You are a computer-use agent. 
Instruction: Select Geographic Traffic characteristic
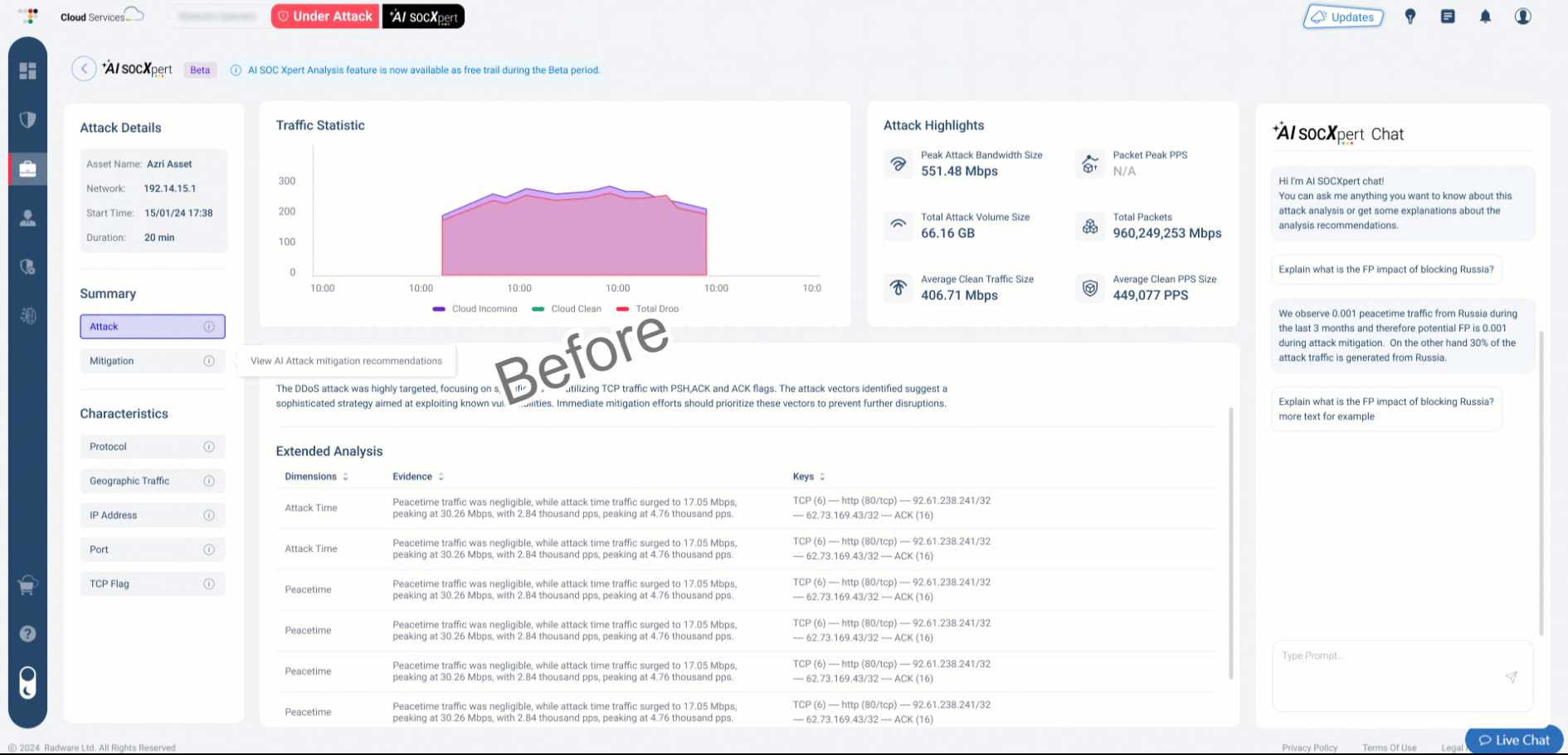click(152, 481)
